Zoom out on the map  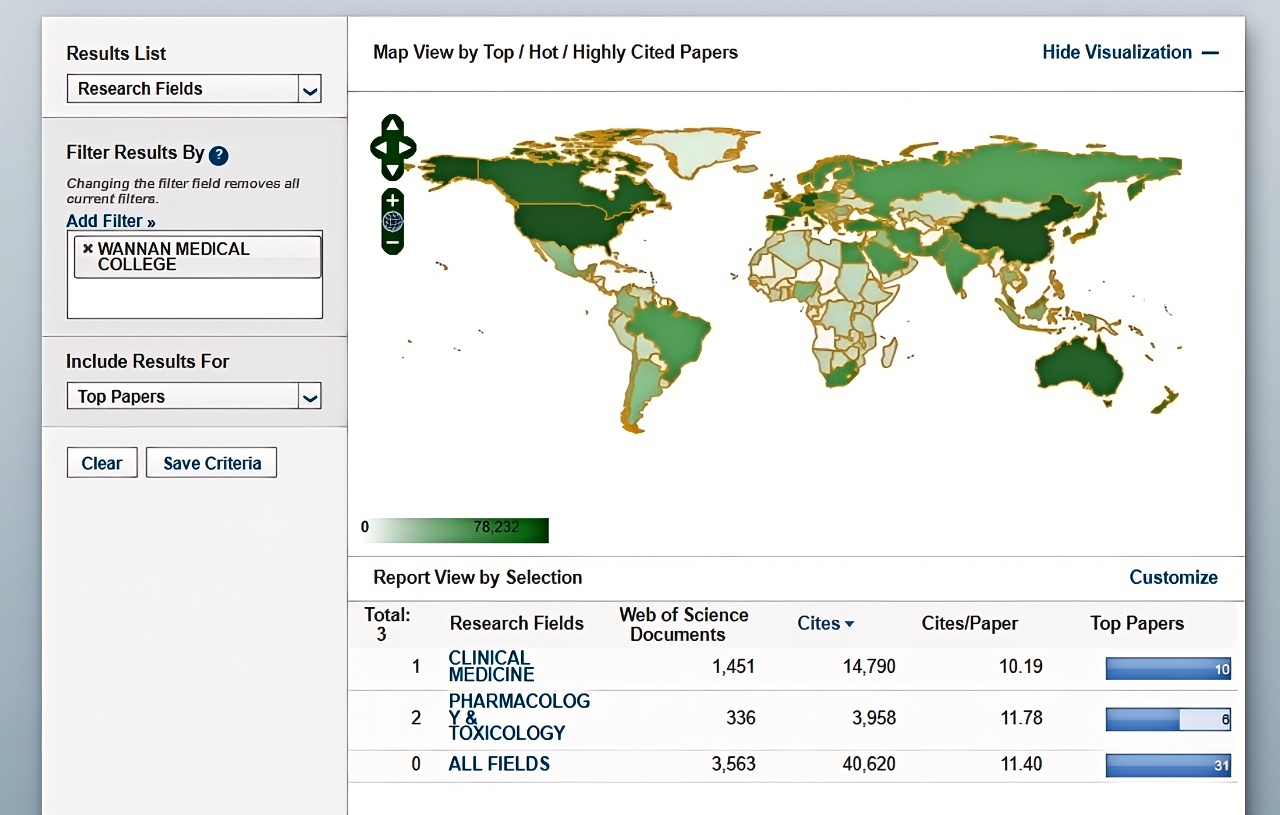click(393, 242)
